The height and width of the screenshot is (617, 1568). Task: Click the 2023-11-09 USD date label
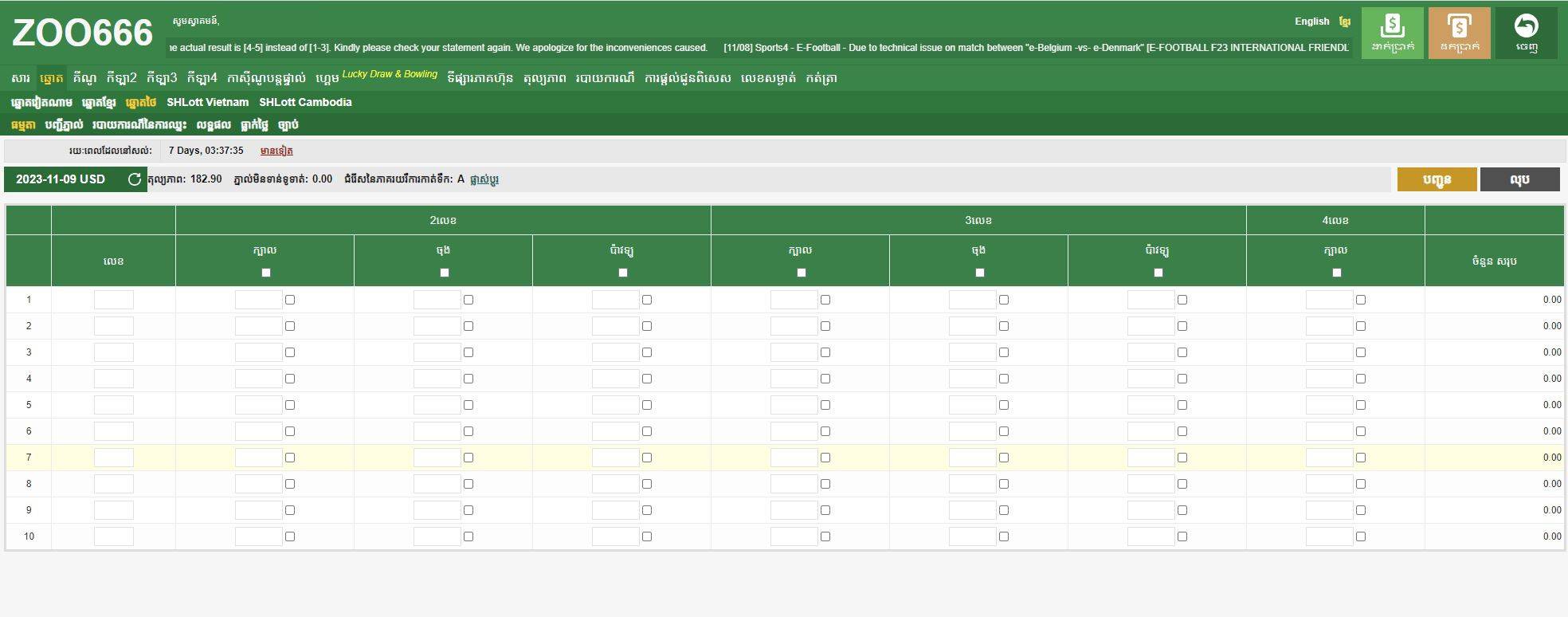(61, 179)
